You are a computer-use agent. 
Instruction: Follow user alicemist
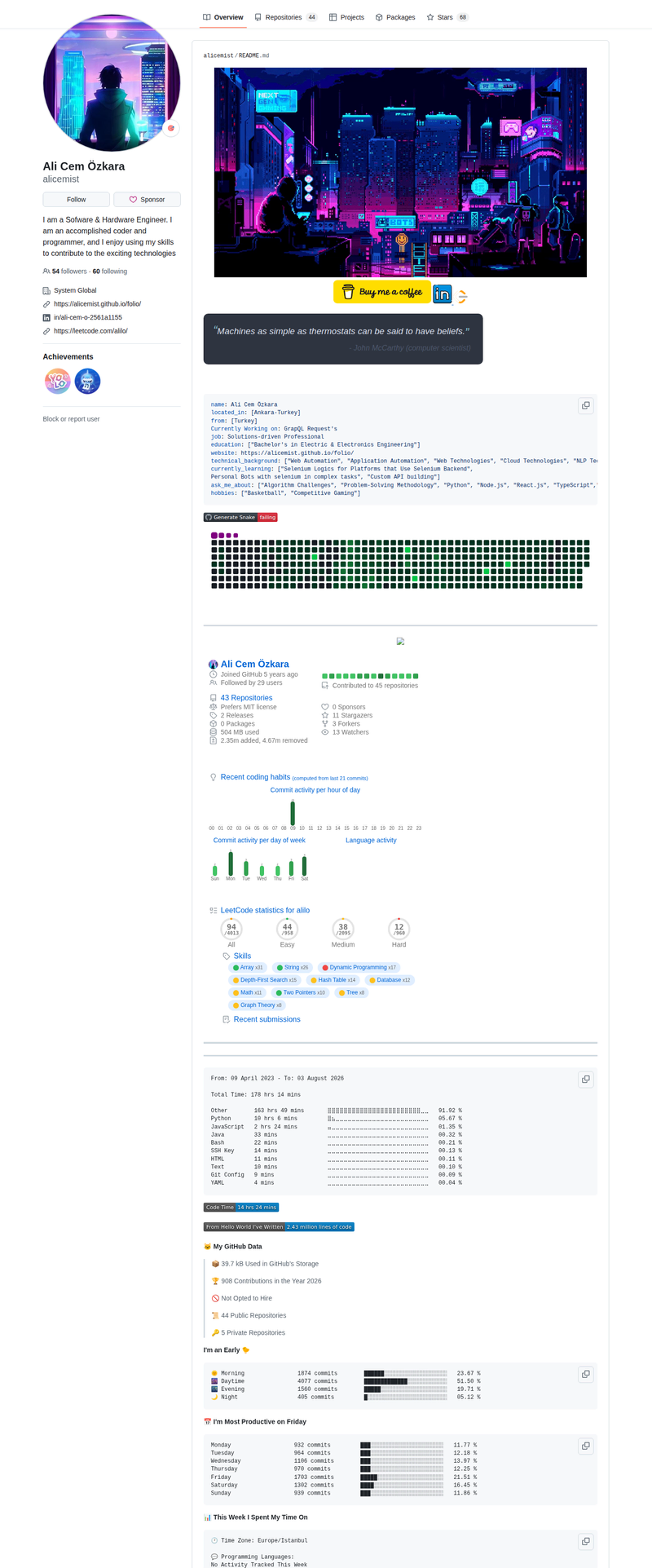(x=76, y=200)
